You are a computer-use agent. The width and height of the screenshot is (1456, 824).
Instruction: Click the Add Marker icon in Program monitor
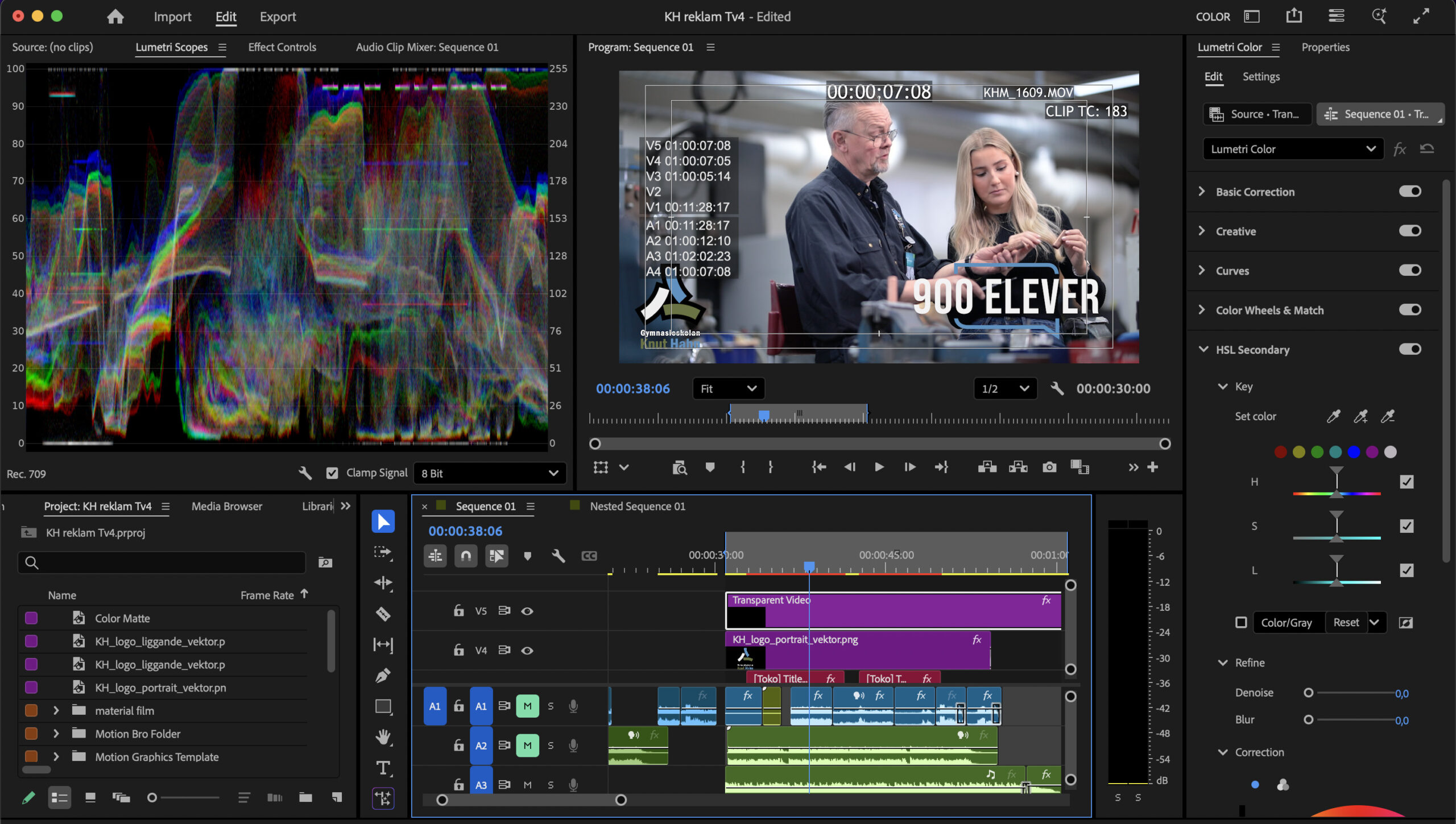coord(710,467)
